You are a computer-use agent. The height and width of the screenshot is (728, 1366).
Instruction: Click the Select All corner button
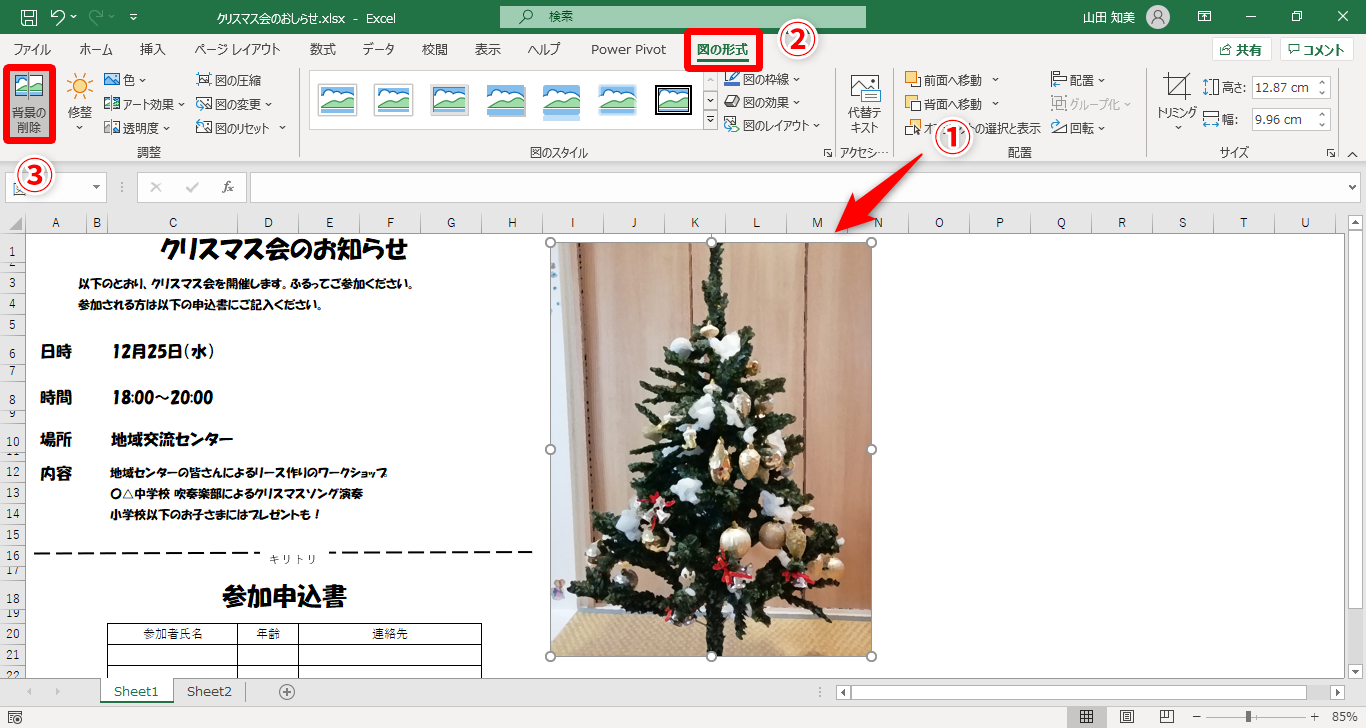pos(15,223)
